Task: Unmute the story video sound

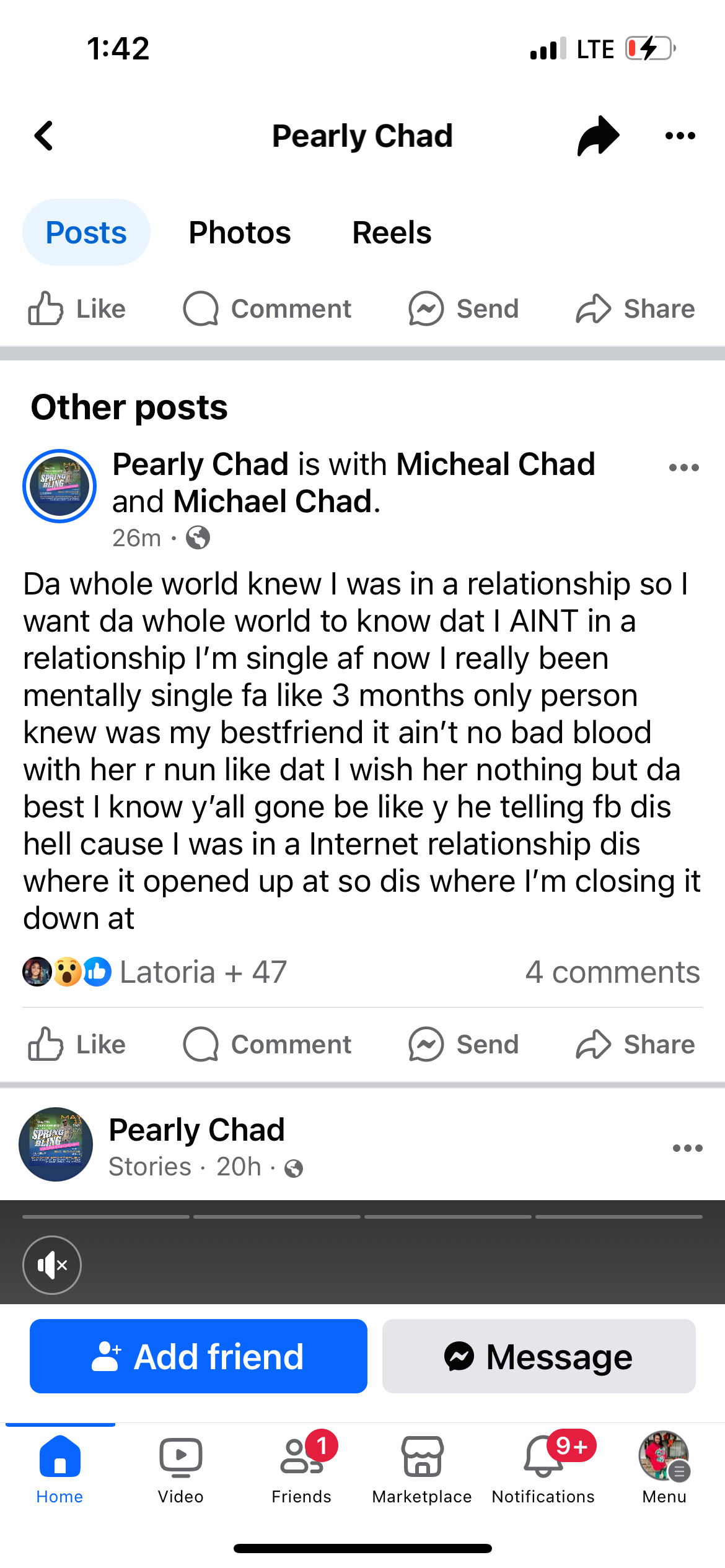Action: [x=52, y=1265]
